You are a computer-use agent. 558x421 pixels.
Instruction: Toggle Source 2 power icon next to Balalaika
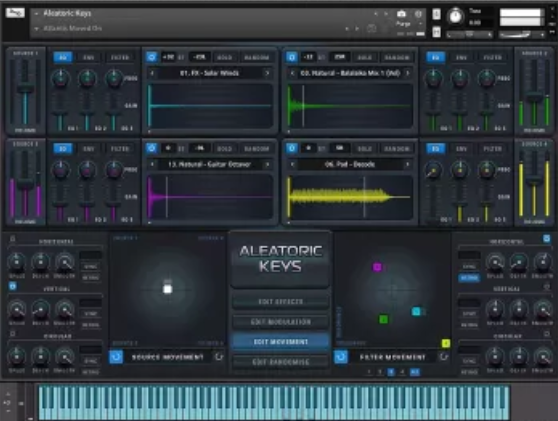(x=291, y=57)
